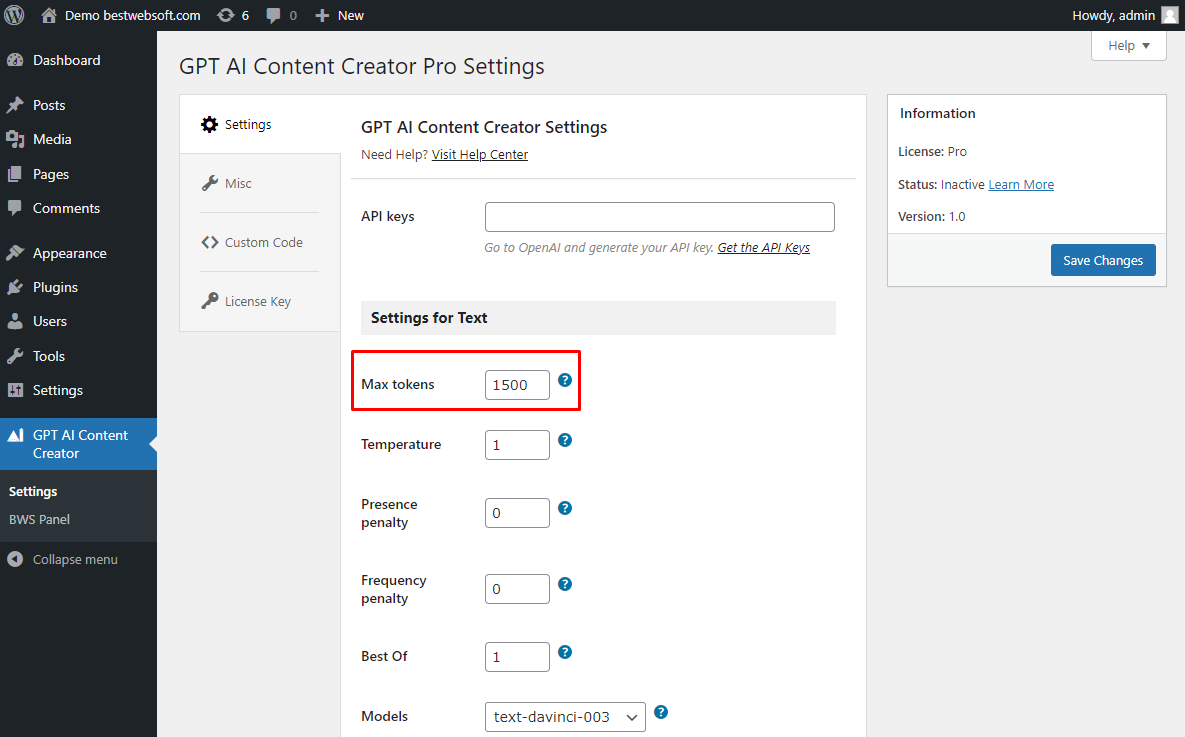
Task: Open Tools menu item
Action: [x=79, y=356]
